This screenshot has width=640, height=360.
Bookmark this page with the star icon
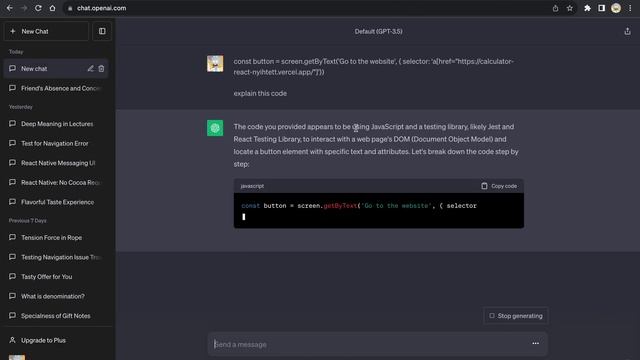pyautogui.click(x=570, y=8)
